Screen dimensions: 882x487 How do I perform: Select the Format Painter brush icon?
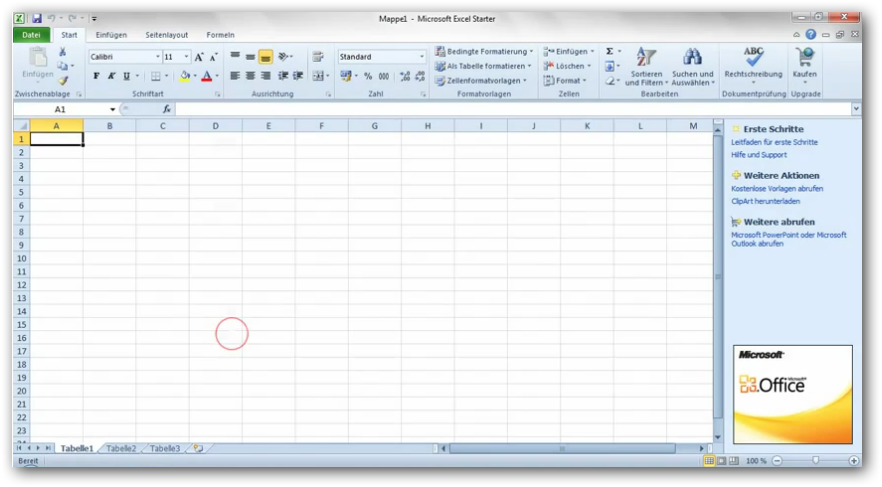click(x=63, y=80)
